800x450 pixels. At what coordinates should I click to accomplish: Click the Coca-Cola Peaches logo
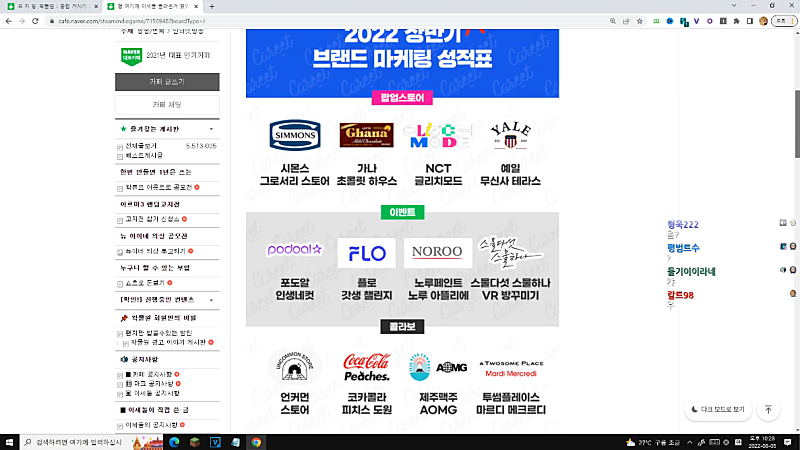pos(366,367)
